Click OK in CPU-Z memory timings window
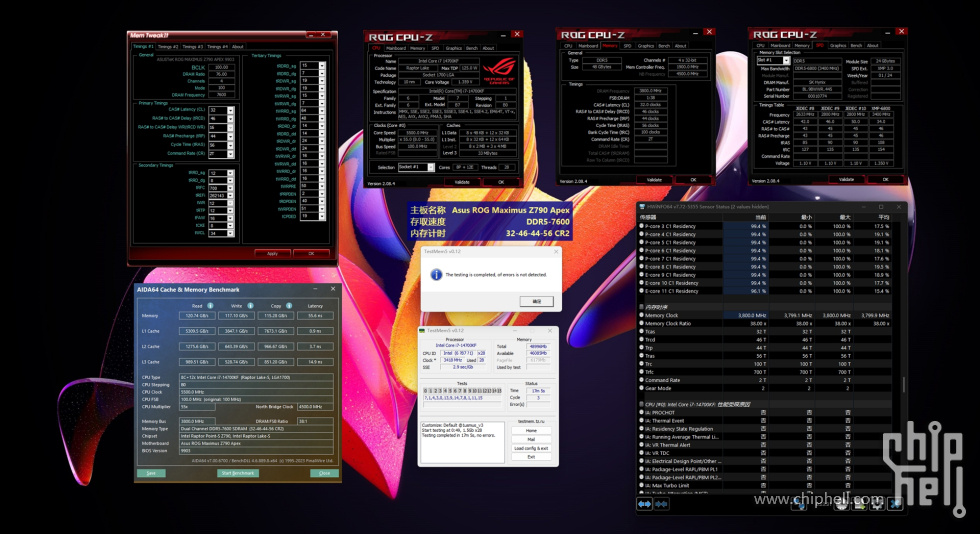 click(693, 179)
